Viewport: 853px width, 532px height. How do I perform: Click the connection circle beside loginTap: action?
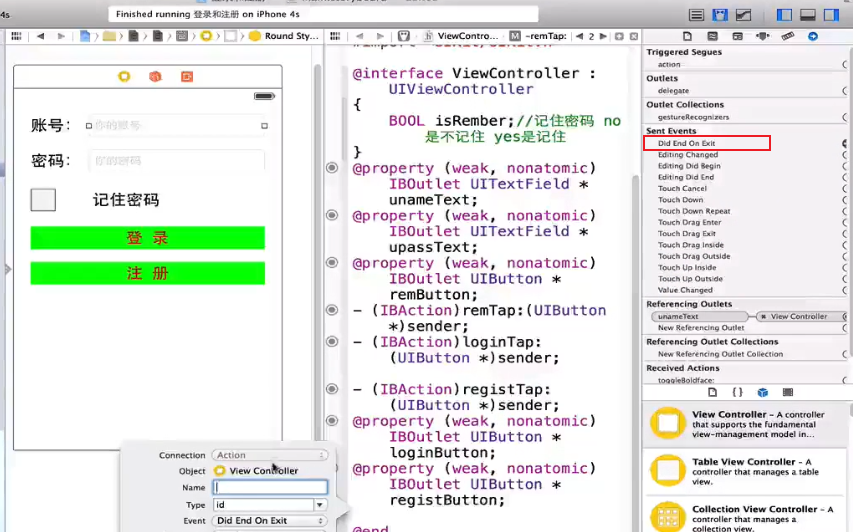pos(332,342)
